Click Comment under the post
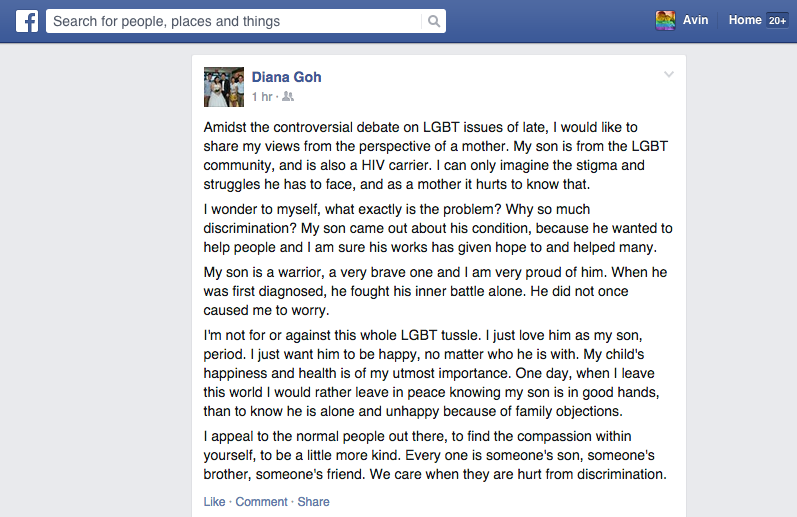 261,502
